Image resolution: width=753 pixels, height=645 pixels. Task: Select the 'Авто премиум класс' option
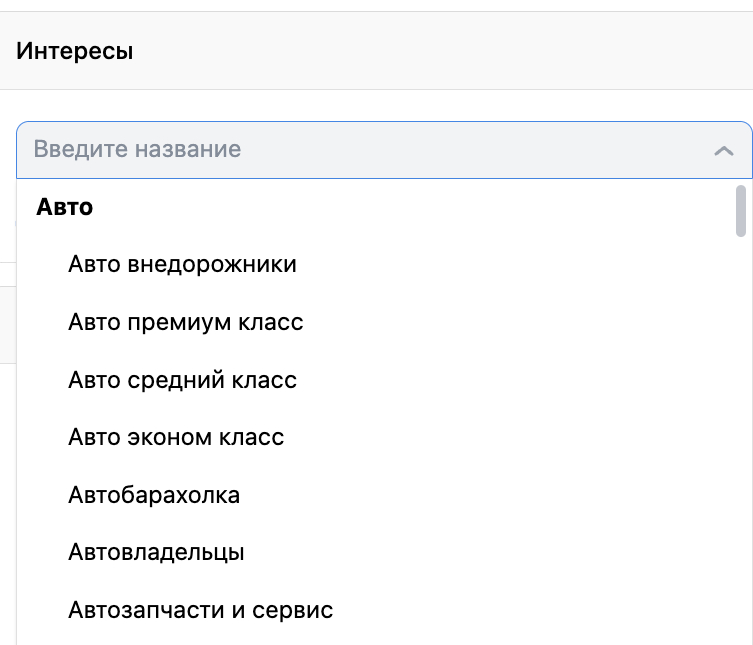(186, 322)
